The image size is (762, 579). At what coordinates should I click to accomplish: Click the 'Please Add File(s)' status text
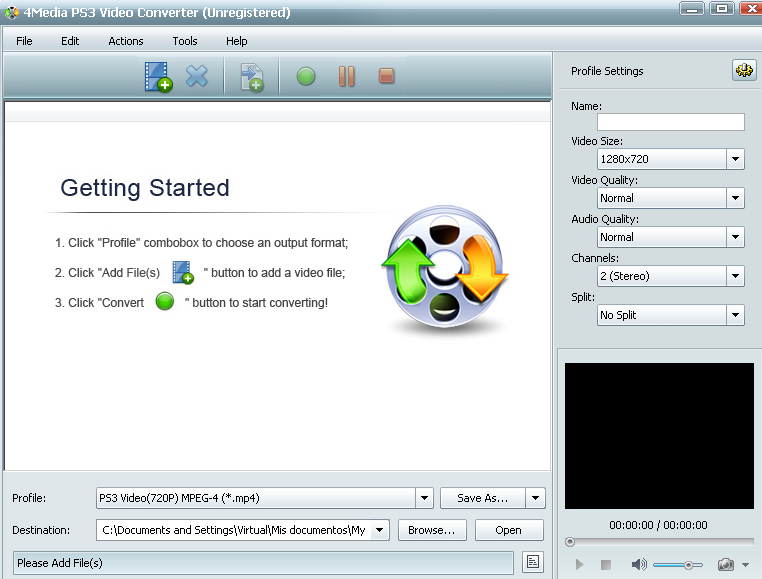tap(60, 563)
